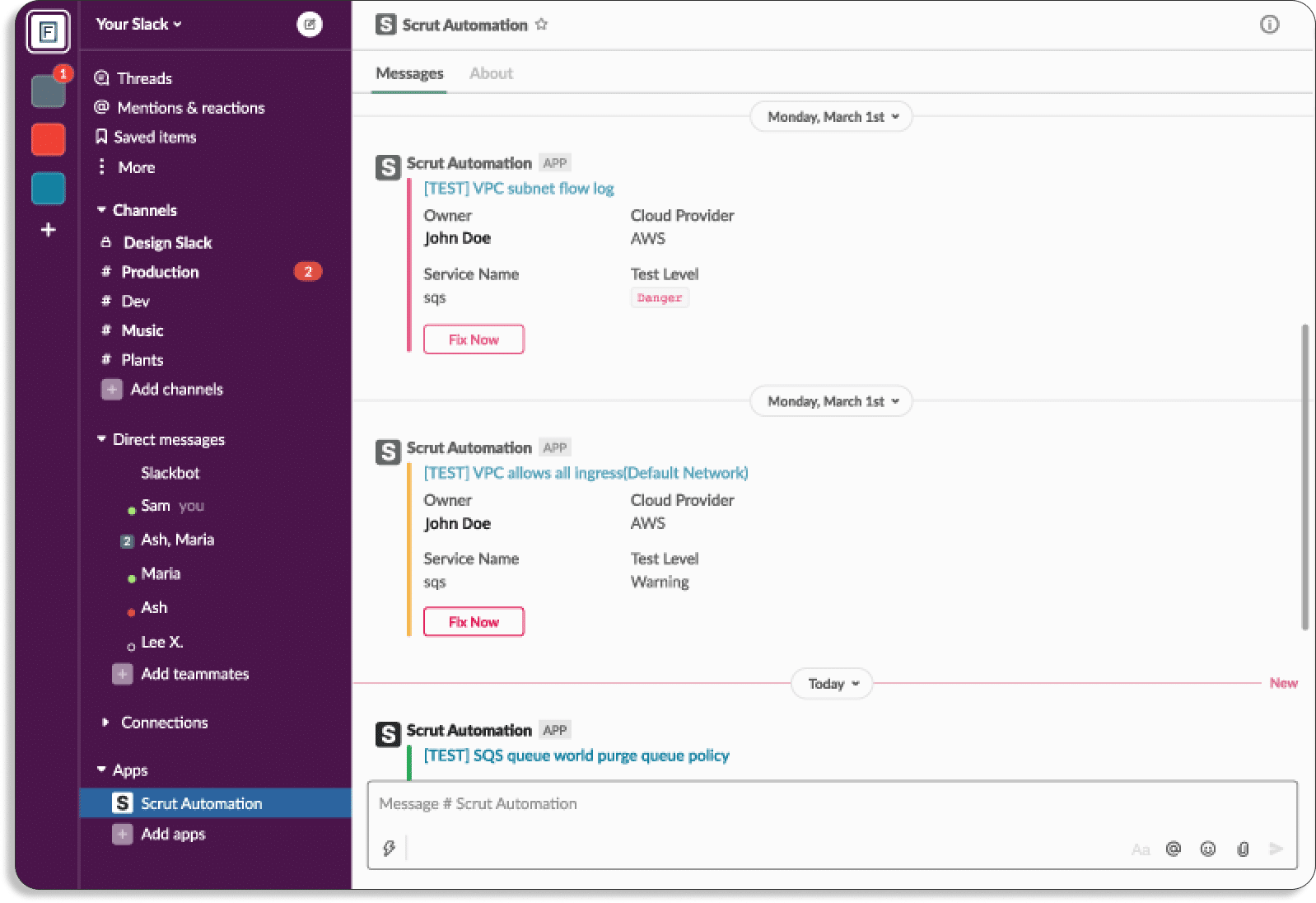The height and width of the screenshot is (903, 1316).
Task: Open the Dev channel
Action: (125, 302)
